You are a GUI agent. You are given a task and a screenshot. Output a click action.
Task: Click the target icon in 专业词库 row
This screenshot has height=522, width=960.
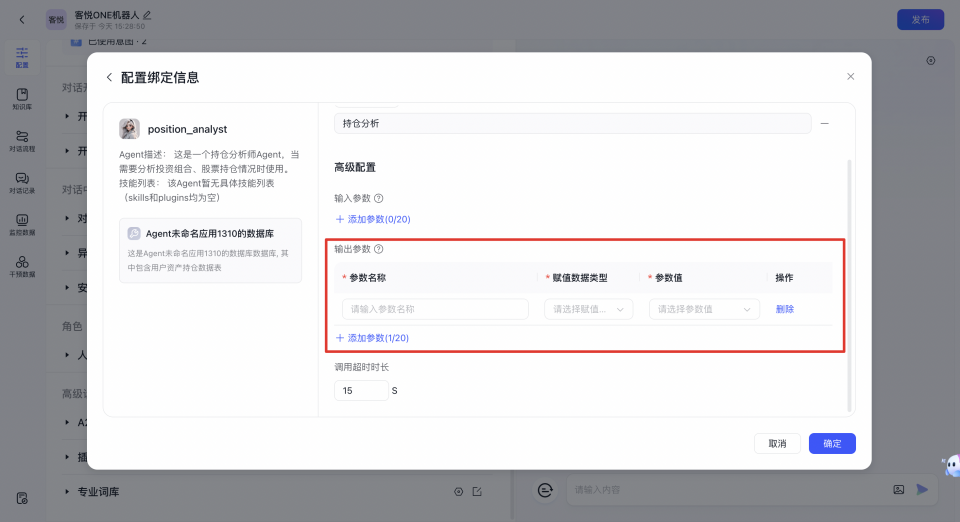click(458, 491)
